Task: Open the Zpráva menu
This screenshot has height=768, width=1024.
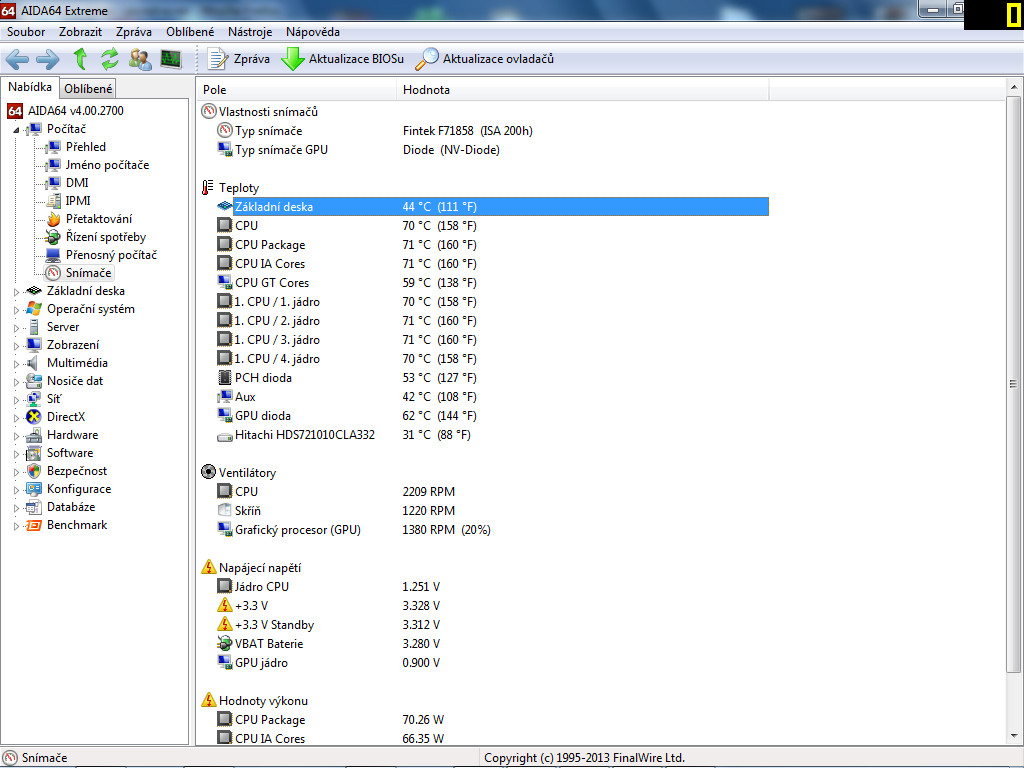Action: 134,31
